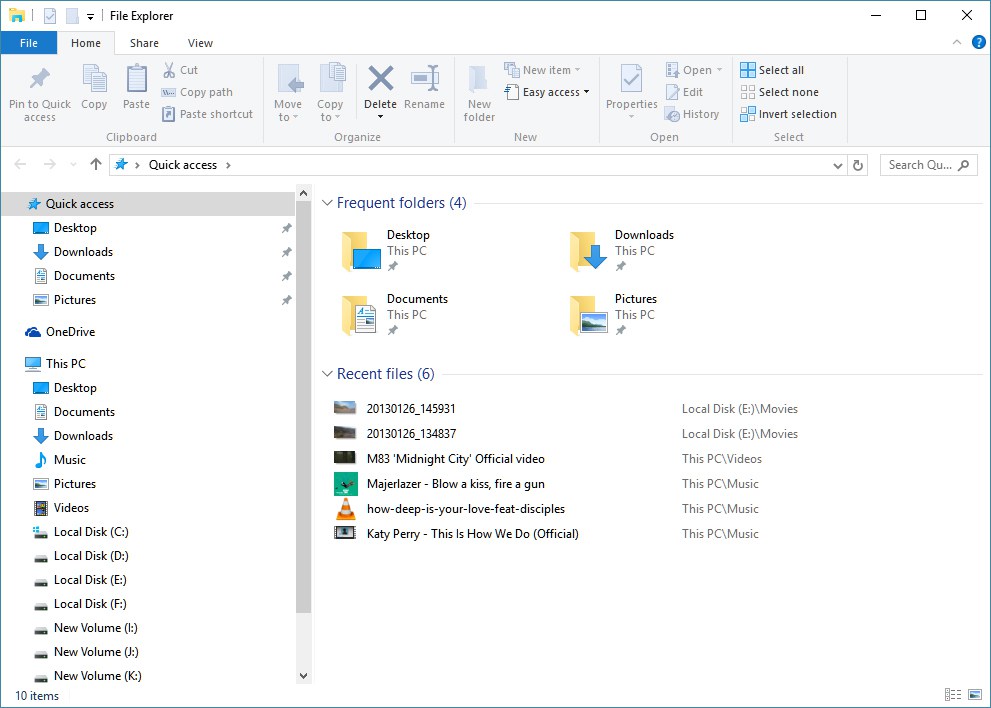Click the Paste clipboard icon
The height and width of the screenshot is (708, 991).
pyautogui.click(x=136, y=78)
